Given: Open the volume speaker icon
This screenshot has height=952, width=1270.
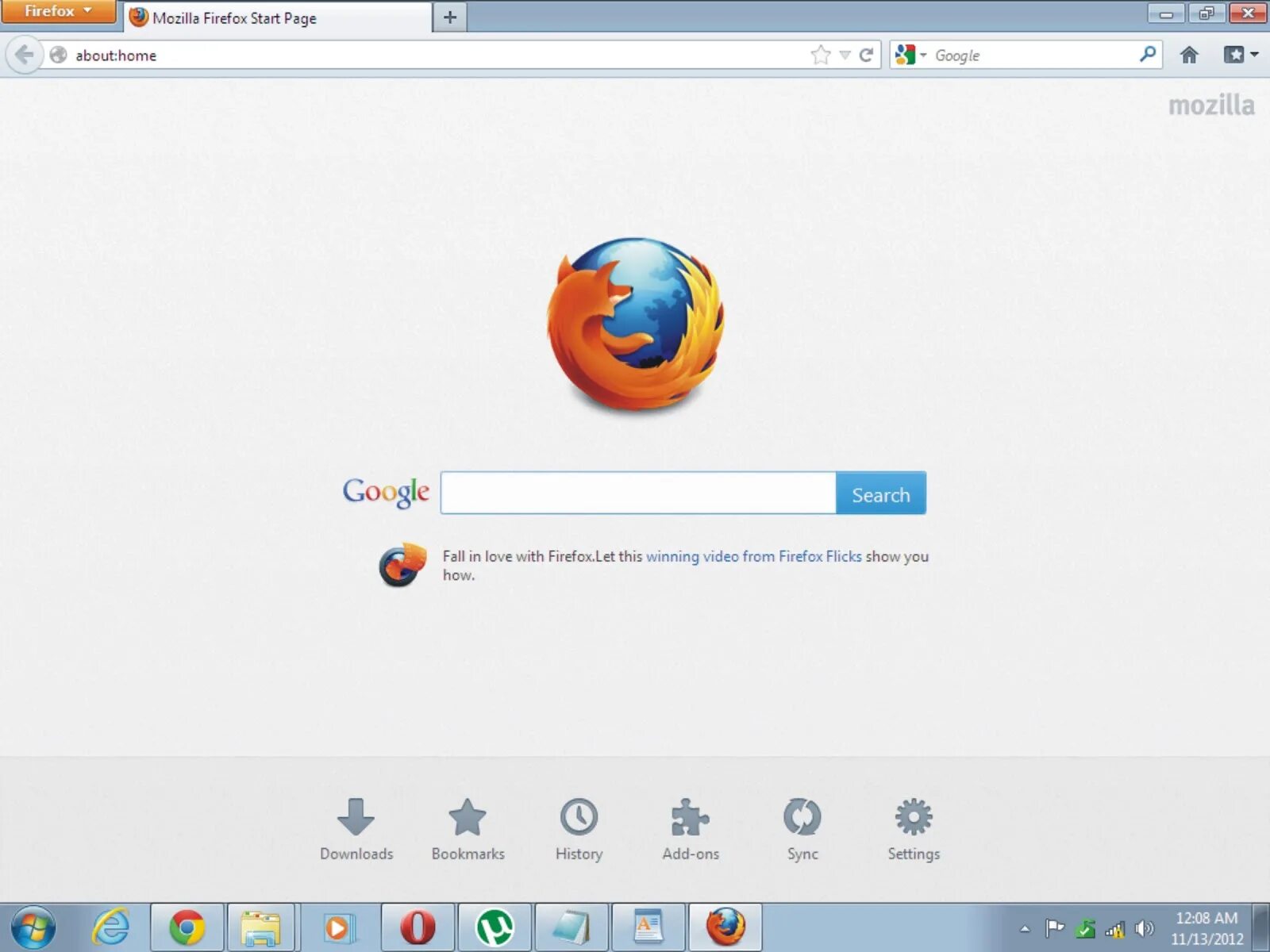Looking at the screenshot, I should coord(1145,928).
